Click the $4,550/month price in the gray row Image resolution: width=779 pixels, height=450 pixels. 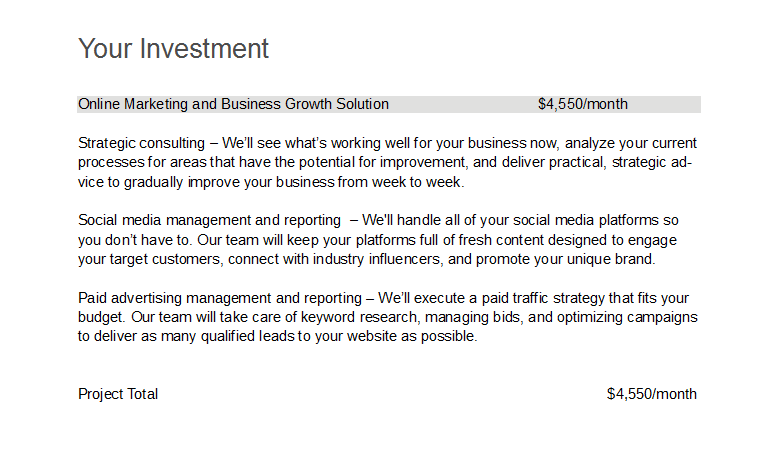(x=582, y=104)
